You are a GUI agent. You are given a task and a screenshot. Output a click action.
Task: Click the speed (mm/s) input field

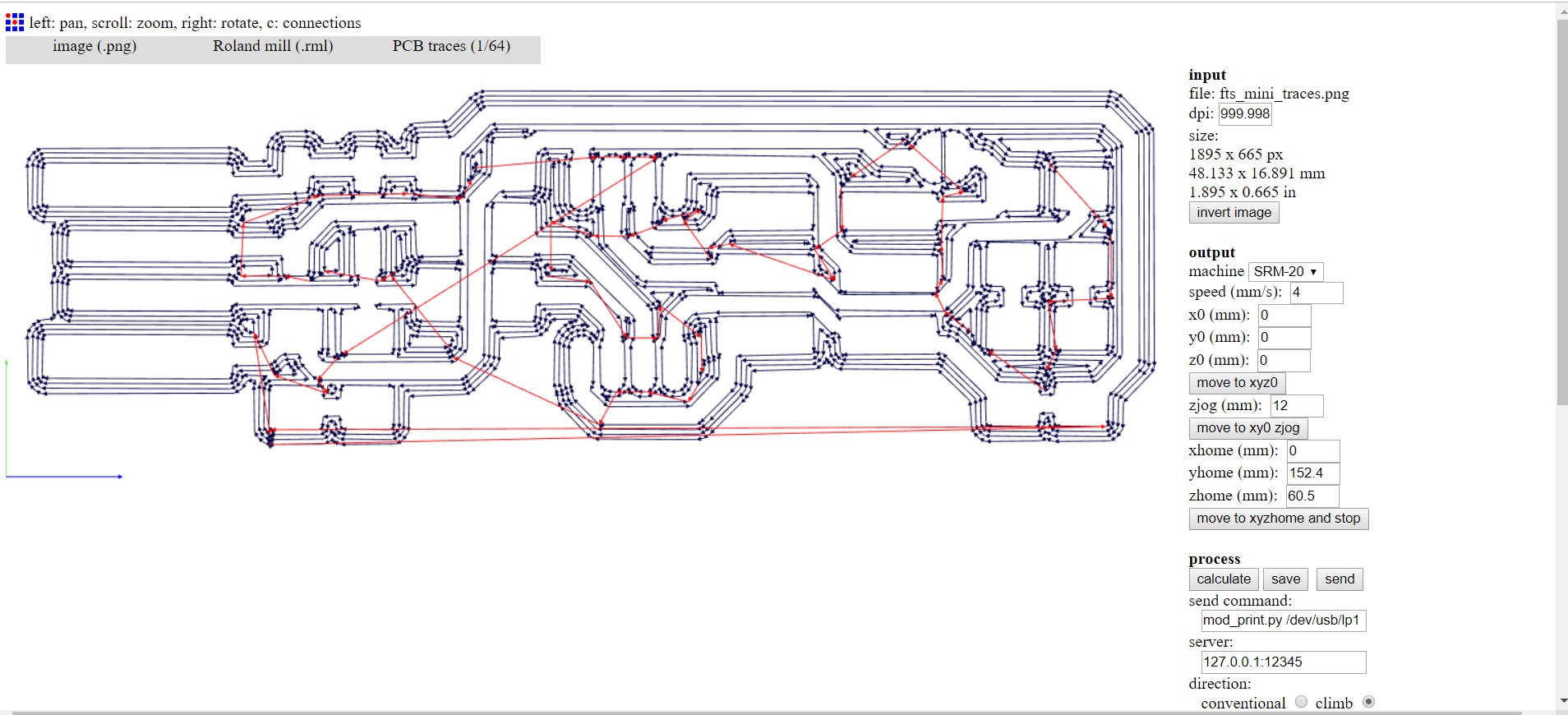pos(1317,293)
